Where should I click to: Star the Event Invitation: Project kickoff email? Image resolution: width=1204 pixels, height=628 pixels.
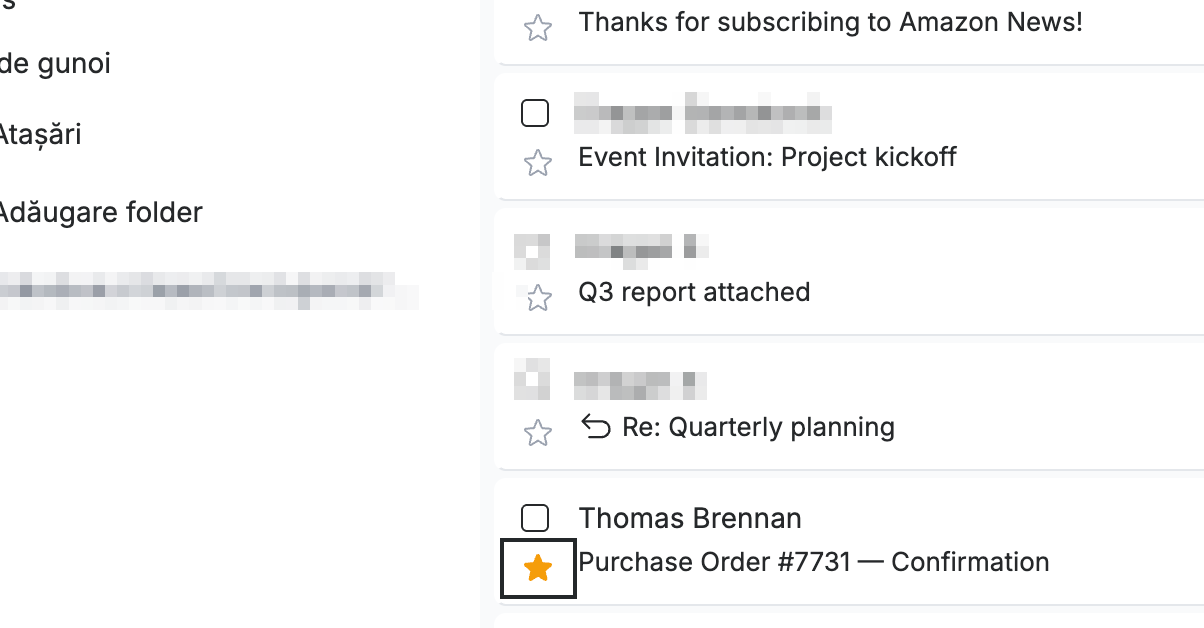tap(538, 163)
